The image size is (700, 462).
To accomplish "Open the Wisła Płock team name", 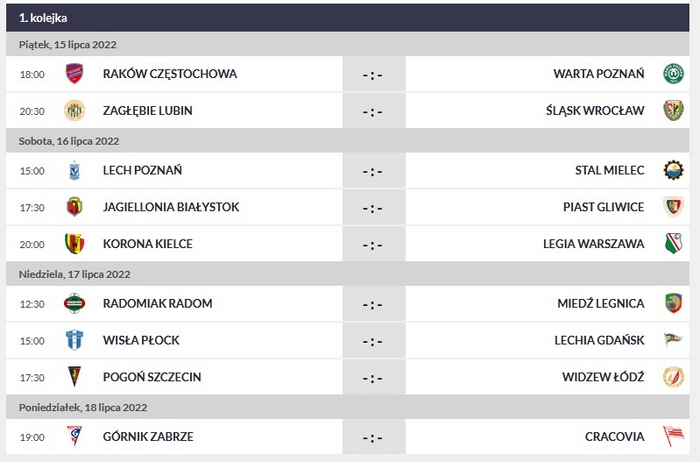I will 141,340.
